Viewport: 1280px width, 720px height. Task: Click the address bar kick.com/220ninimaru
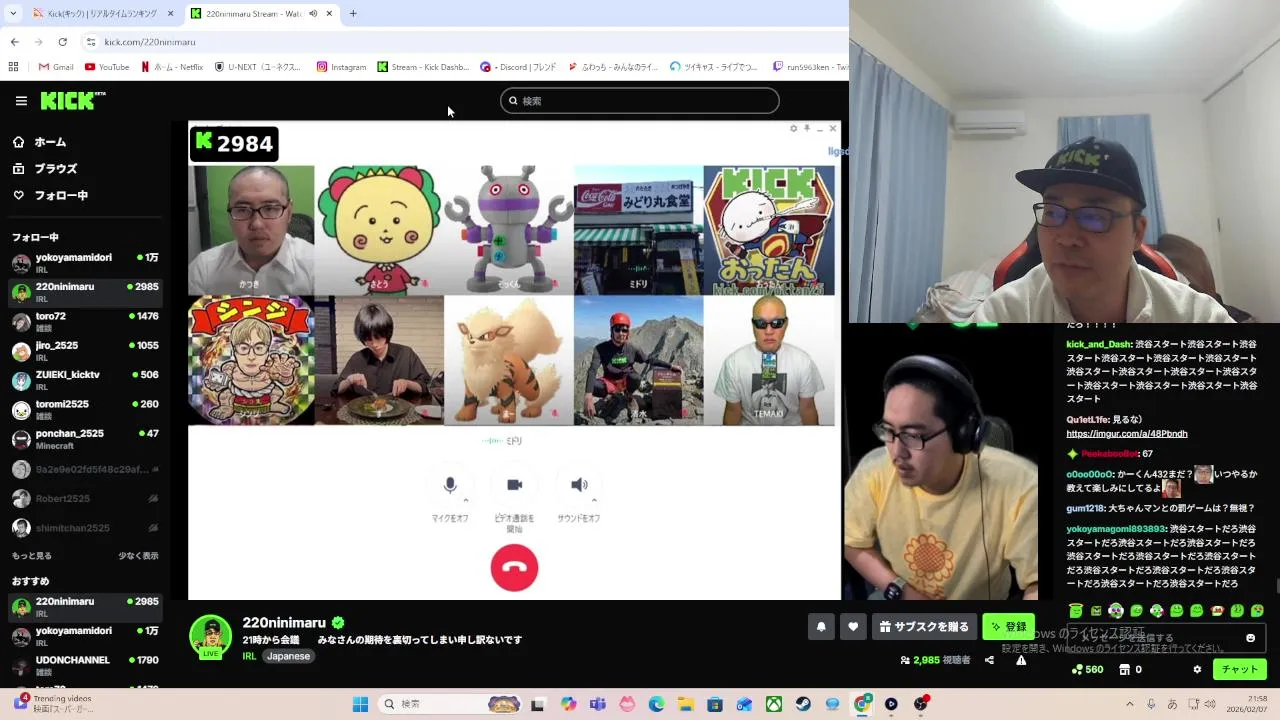point(150,42)
